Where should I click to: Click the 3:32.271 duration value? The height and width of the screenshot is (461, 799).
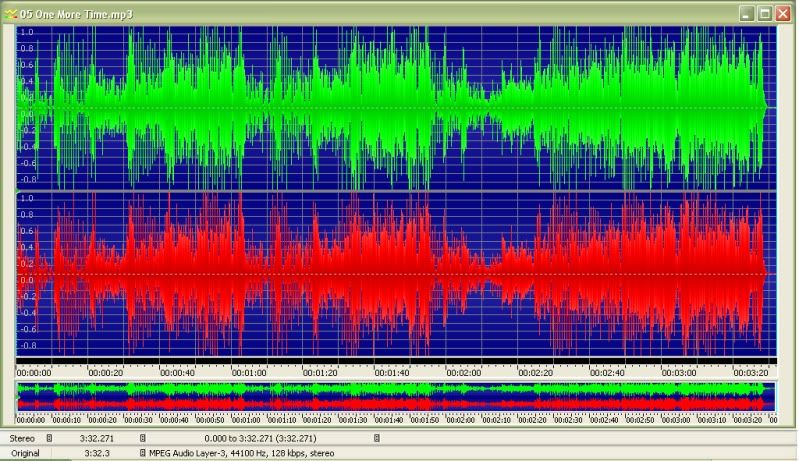97,438
